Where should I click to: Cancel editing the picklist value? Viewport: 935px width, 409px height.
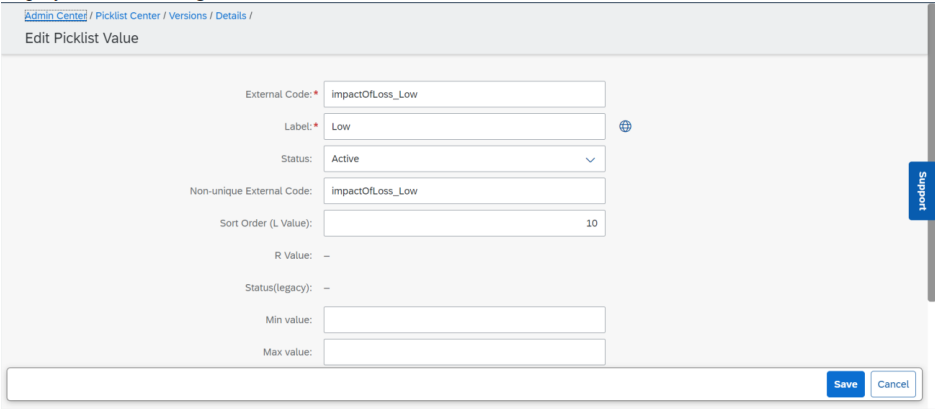893,385
